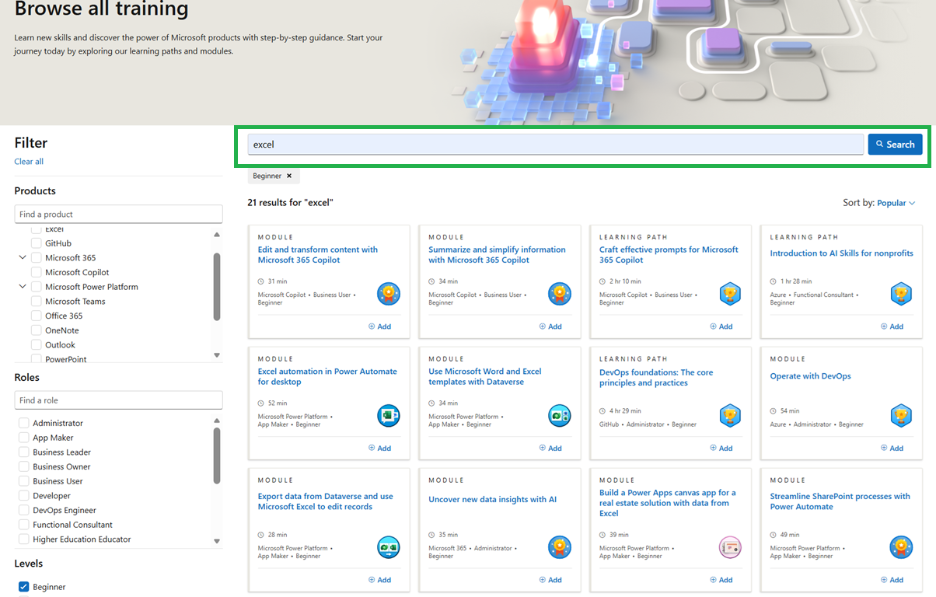Add Operate with DevOps module to collection
Screen dimensions: 936x597
892,448
